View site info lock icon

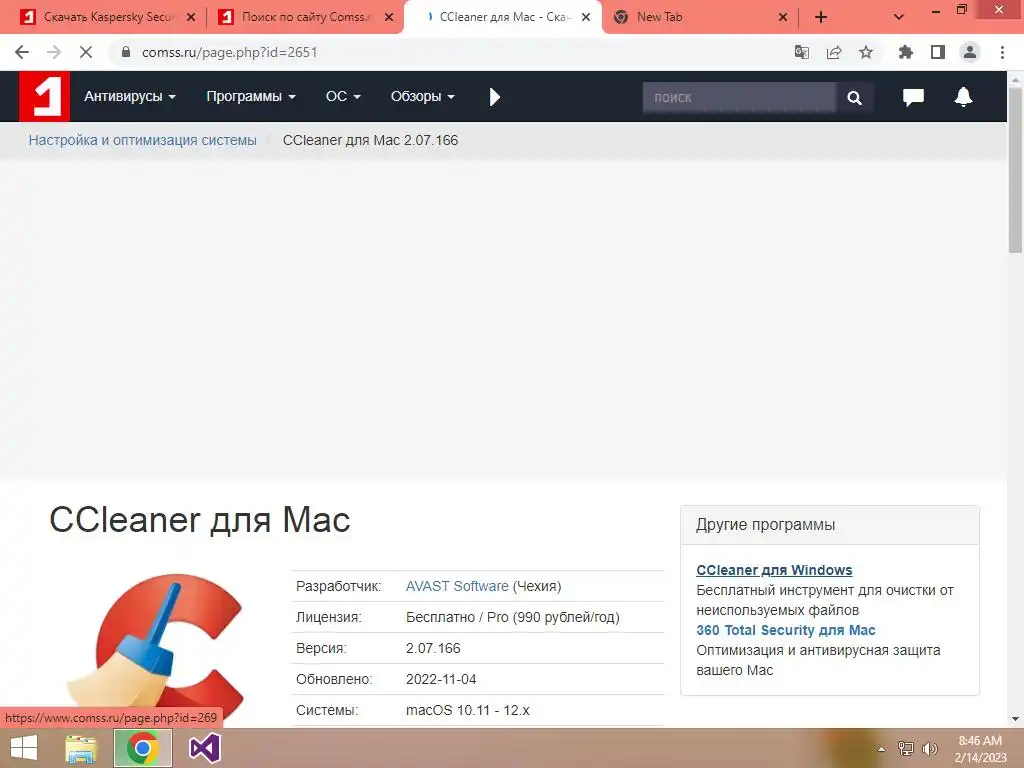click(126, 52)
